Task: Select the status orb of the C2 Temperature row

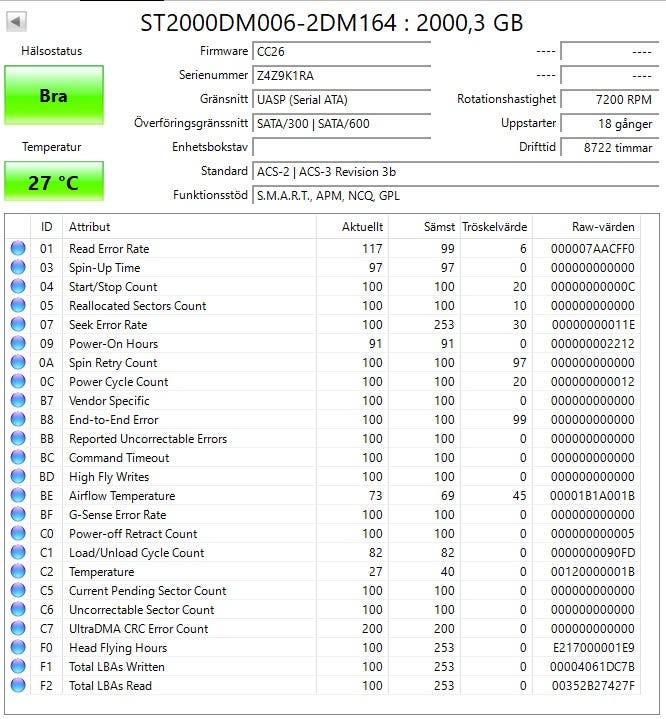Action: tap(18, 571)
